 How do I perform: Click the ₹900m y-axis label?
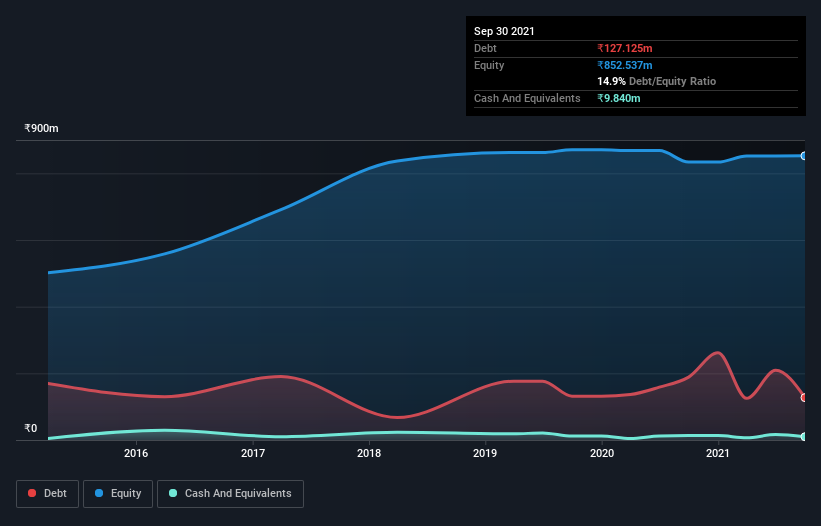pos(41,128)
